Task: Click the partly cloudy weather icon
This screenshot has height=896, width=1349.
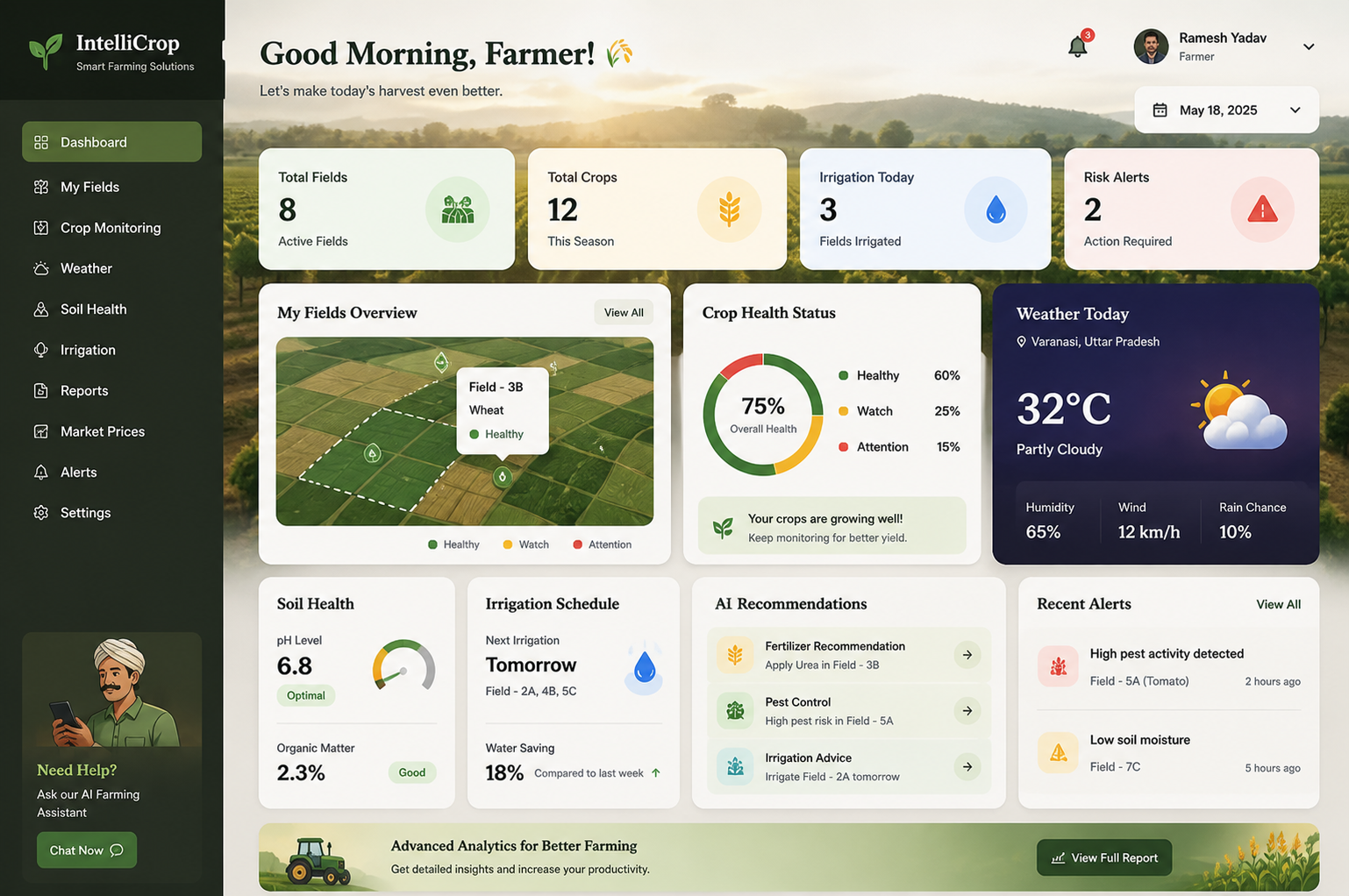Action: pos(1239,410)
